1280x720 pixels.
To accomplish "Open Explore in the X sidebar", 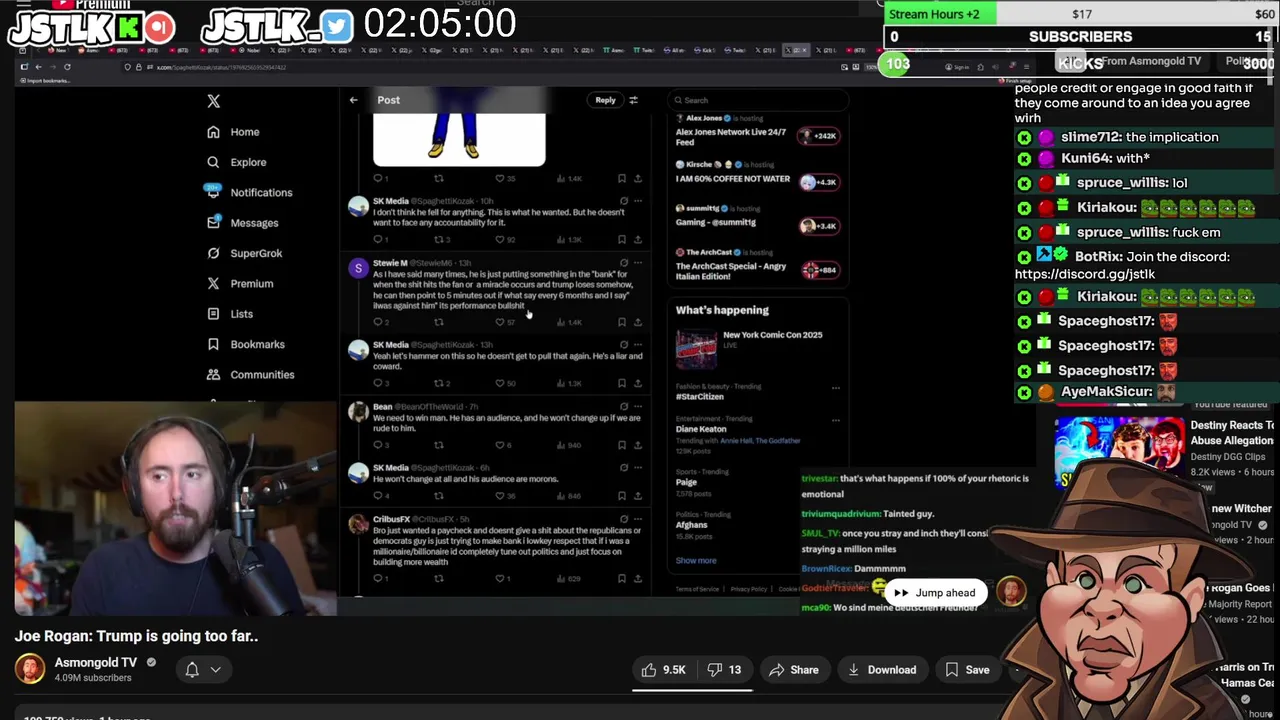I will pos(236,162).
